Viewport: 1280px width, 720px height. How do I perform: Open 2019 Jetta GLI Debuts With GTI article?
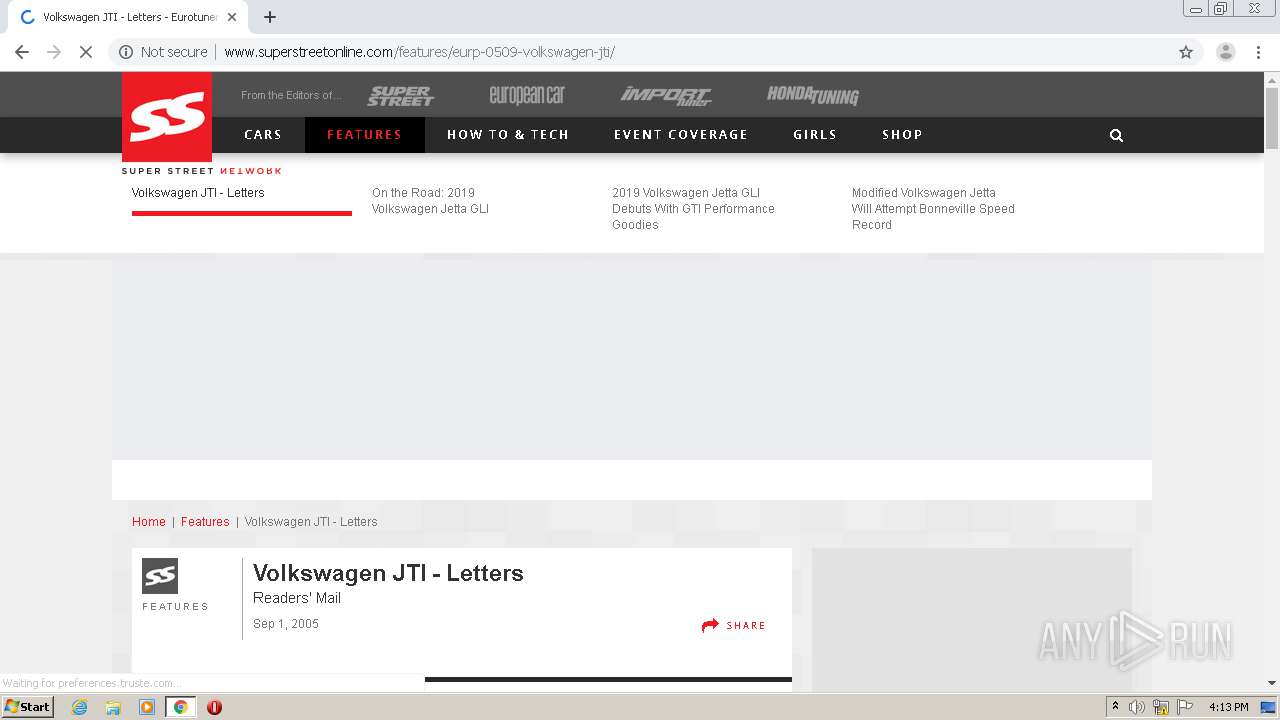point(693,209)
